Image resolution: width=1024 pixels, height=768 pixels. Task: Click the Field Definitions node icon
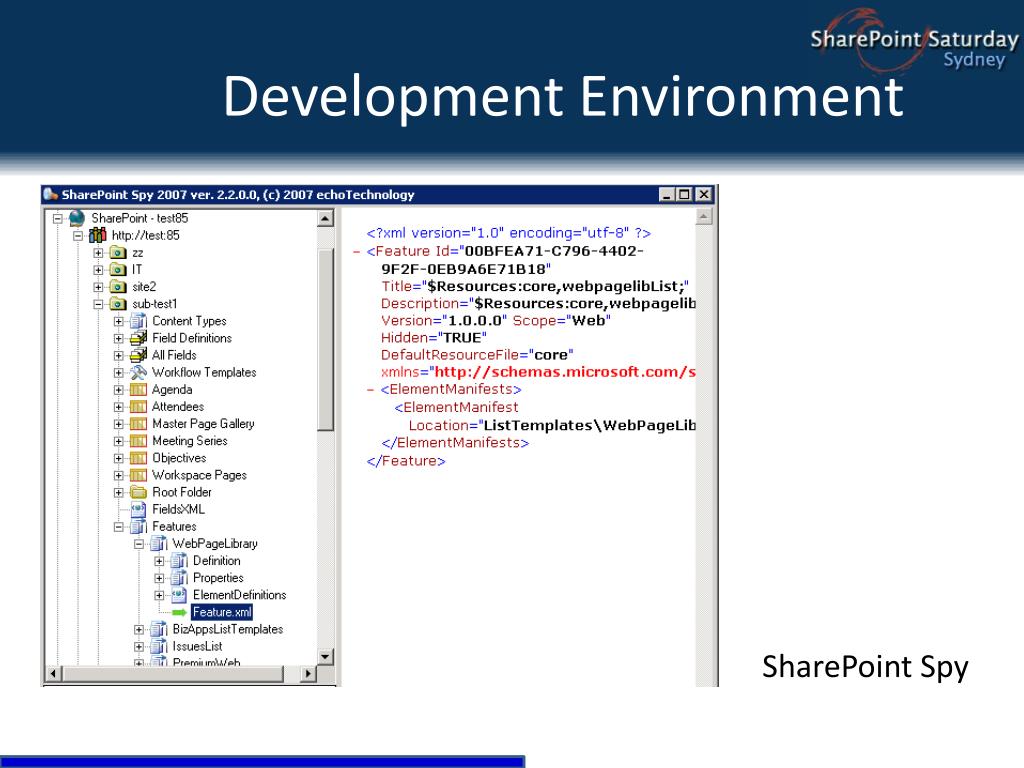(138, 338)
